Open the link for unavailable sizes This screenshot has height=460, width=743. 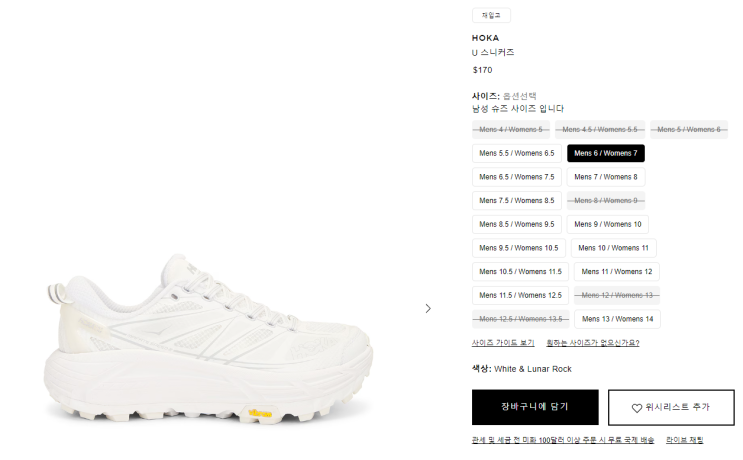[x=592, y=343]
